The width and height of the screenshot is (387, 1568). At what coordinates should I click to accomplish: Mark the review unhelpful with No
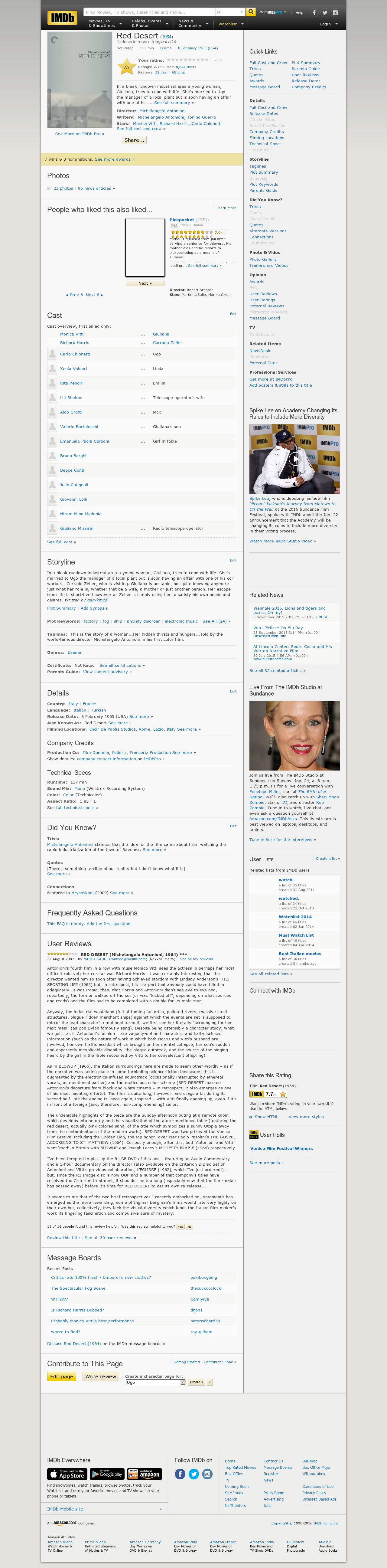[189, 1226]
